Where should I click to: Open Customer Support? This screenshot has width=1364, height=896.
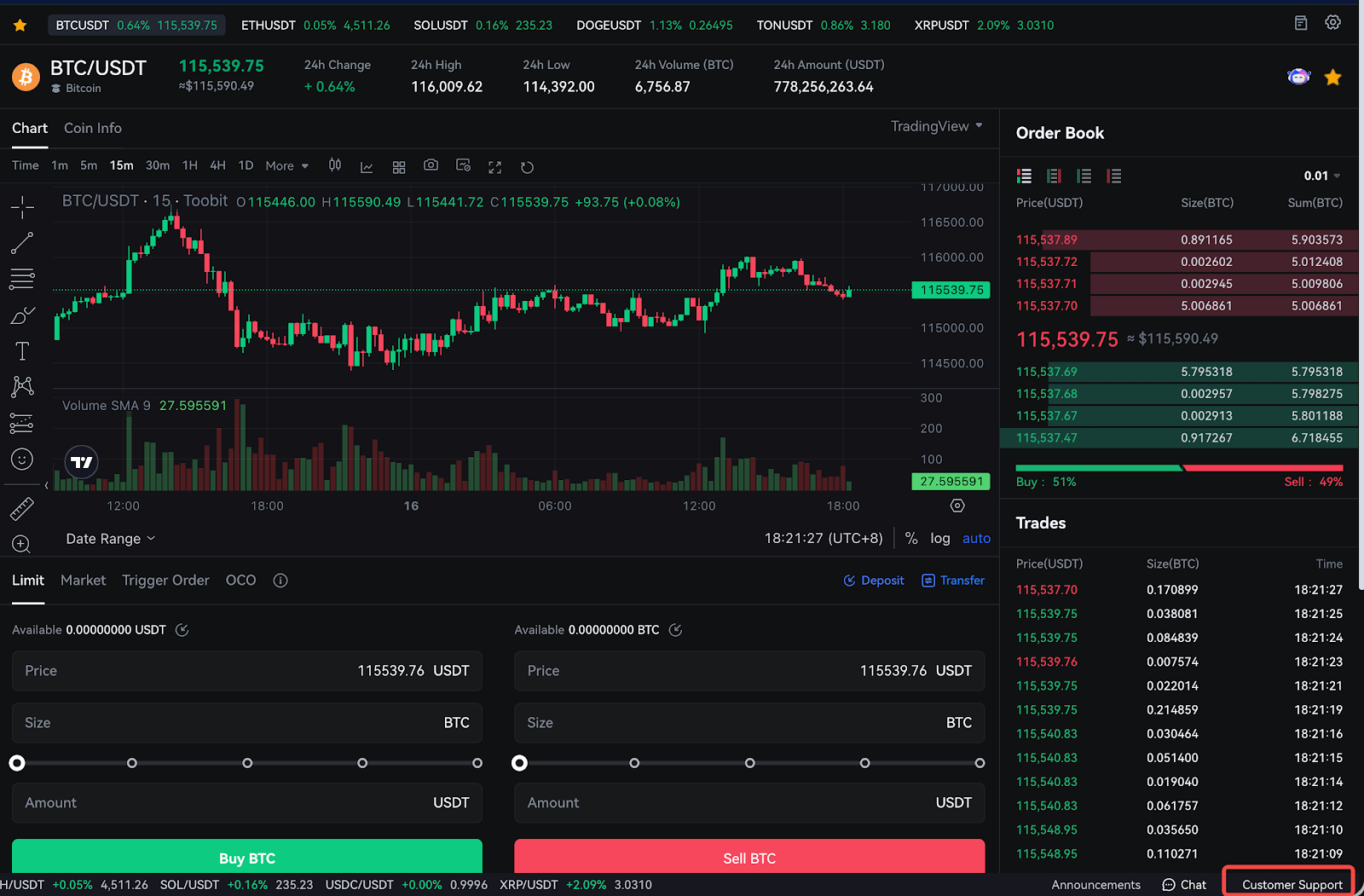pos(1292,885)
